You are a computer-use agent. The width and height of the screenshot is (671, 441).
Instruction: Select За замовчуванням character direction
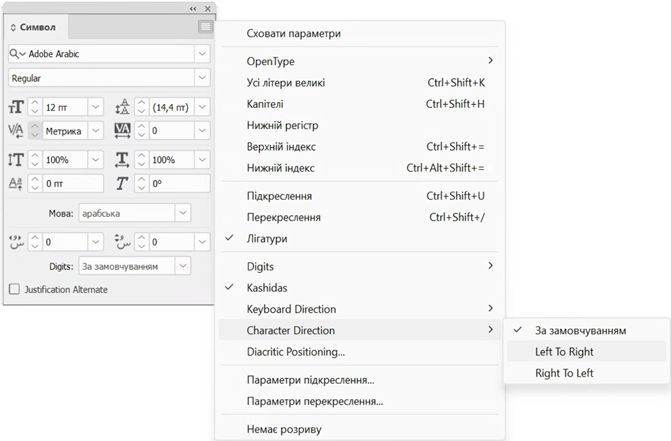coord(586,330)
